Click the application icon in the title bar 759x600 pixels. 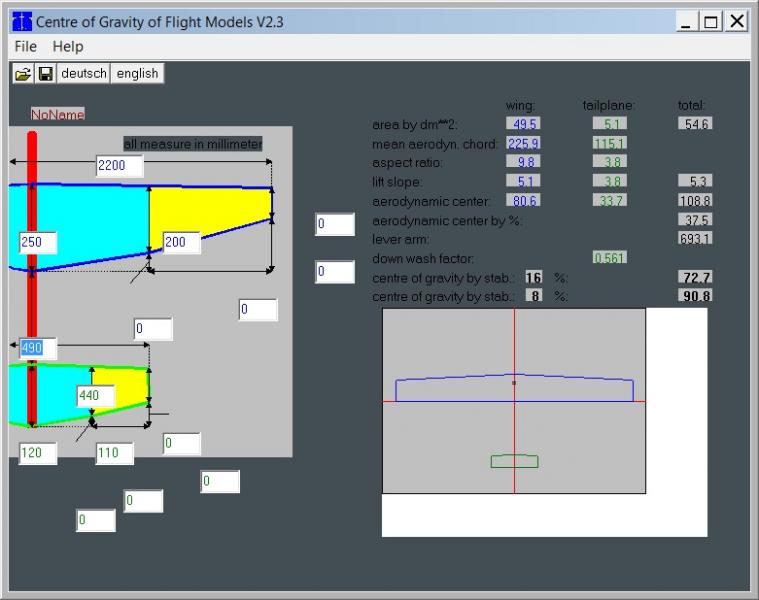click(x=20, y=21)
